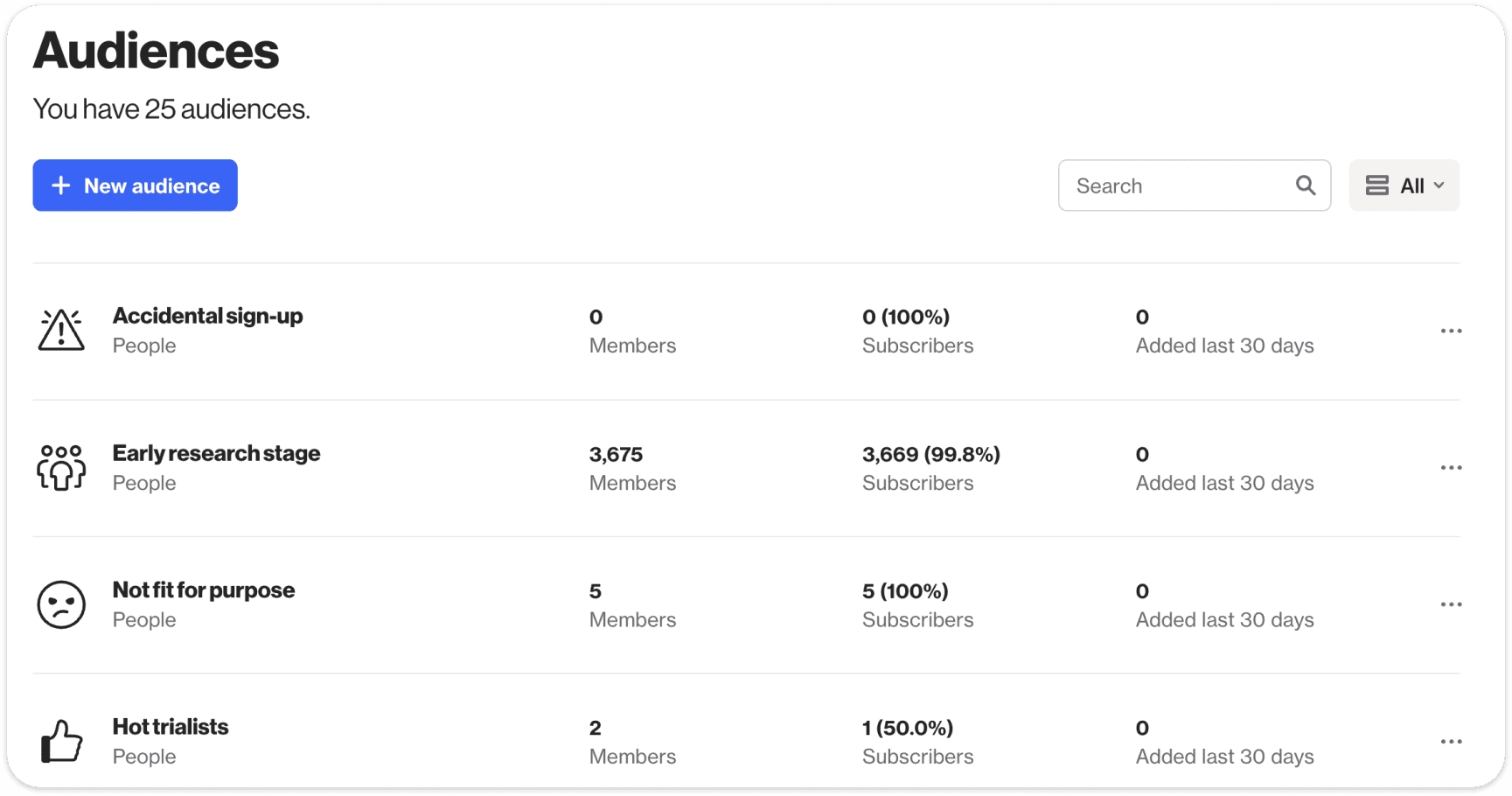Click the magnifying glass search icon

click(1305, 185)
